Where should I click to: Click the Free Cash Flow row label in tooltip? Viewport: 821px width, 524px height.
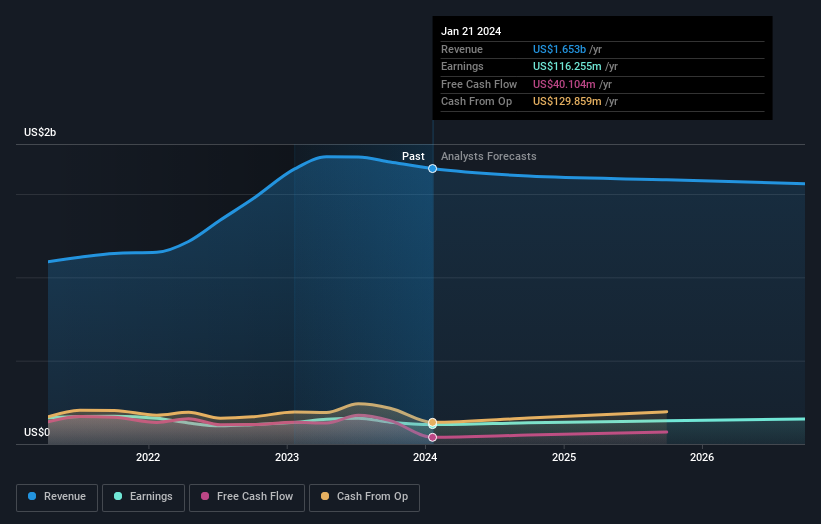(x=479, y=84)
